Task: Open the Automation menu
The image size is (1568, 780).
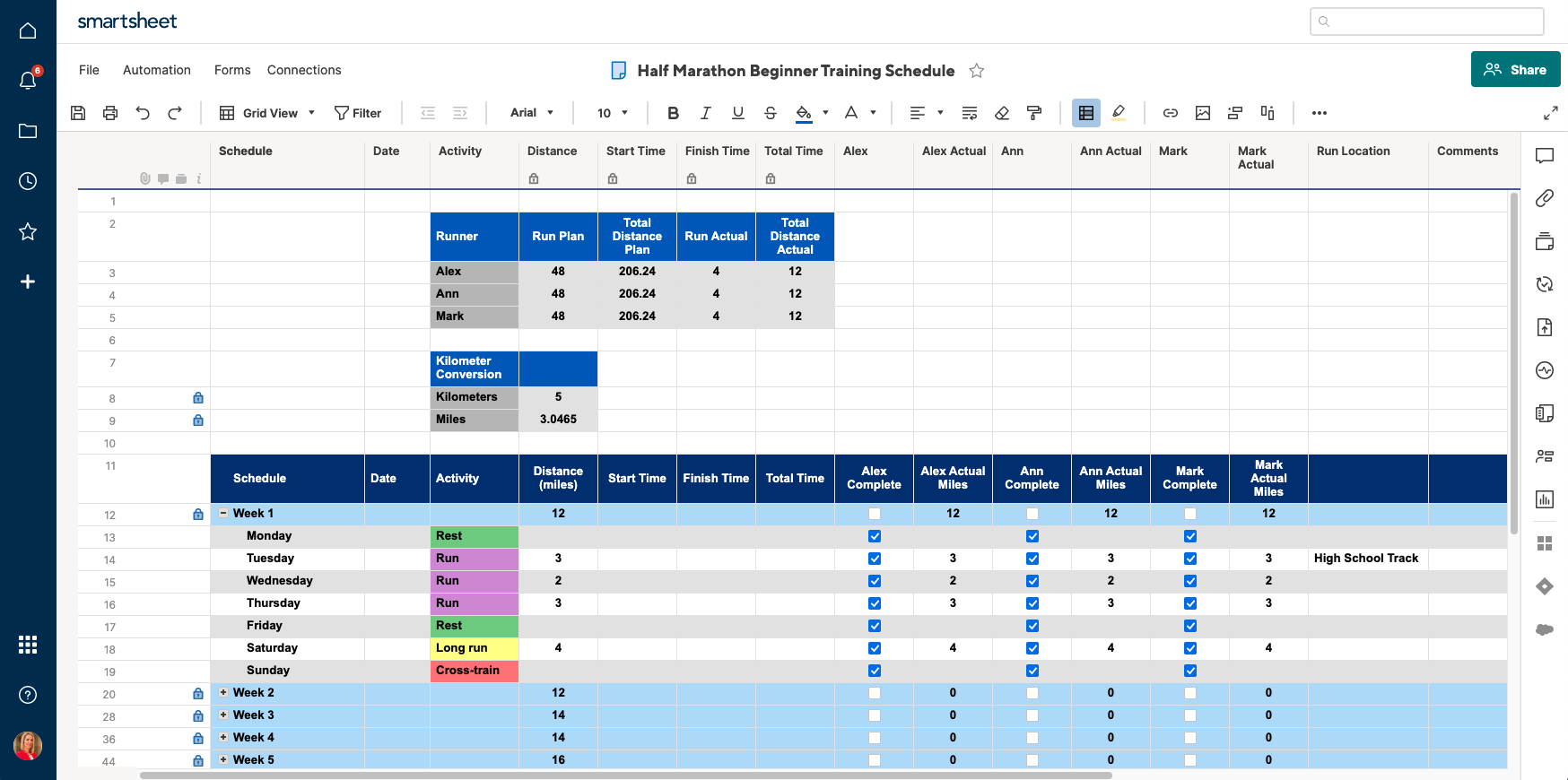Action: (157, 70)
